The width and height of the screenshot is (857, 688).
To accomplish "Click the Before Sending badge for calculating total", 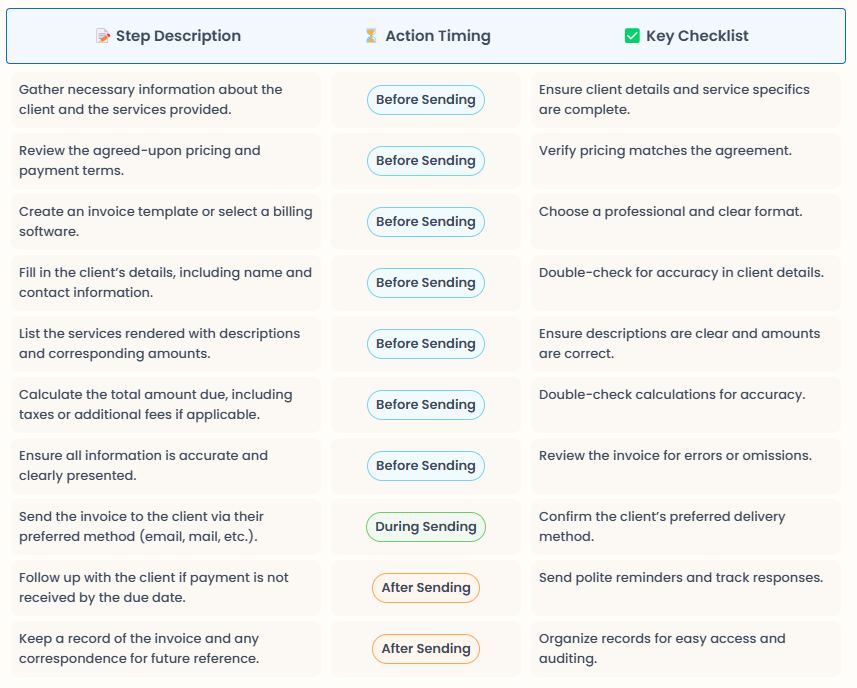I will coord(426,405).
